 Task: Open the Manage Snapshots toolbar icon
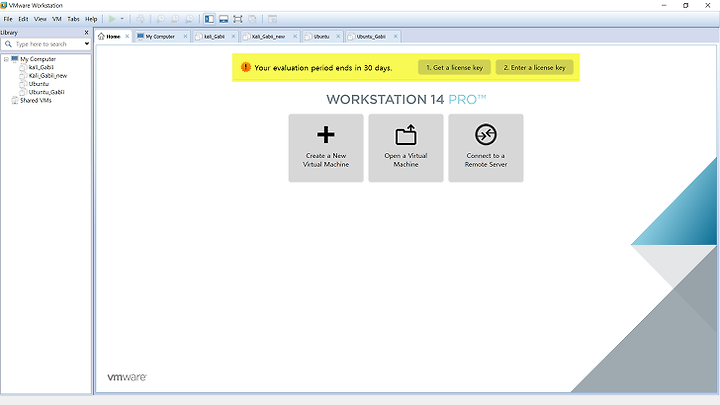[189, 19]
